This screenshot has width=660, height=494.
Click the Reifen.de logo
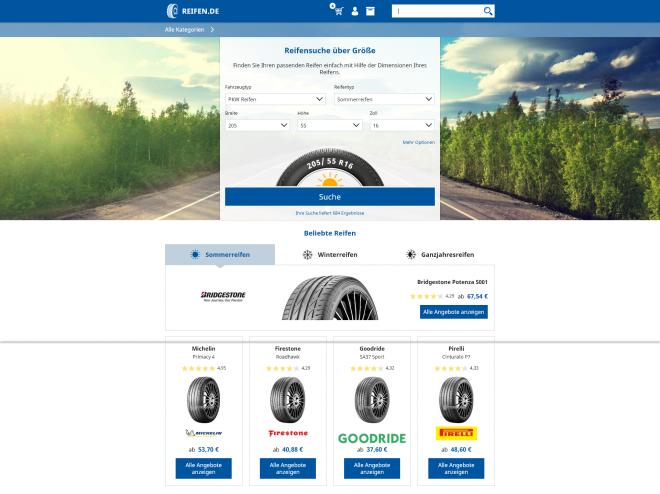point(193,11)
